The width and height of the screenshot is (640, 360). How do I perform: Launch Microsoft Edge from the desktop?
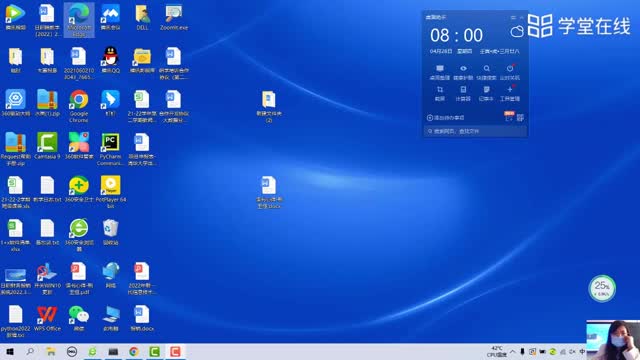point(79,20)
